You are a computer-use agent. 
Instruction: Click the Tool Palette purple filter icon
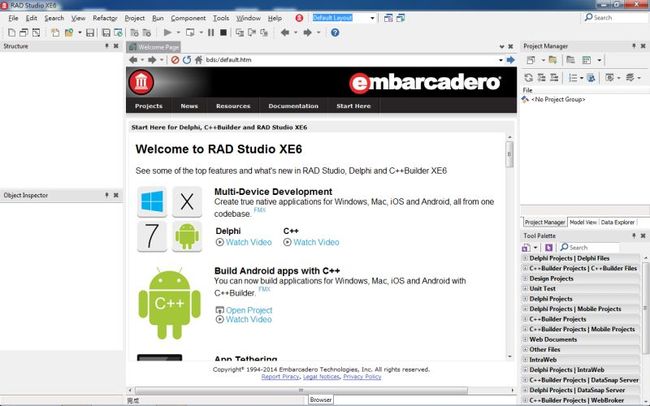pos(549,248)
